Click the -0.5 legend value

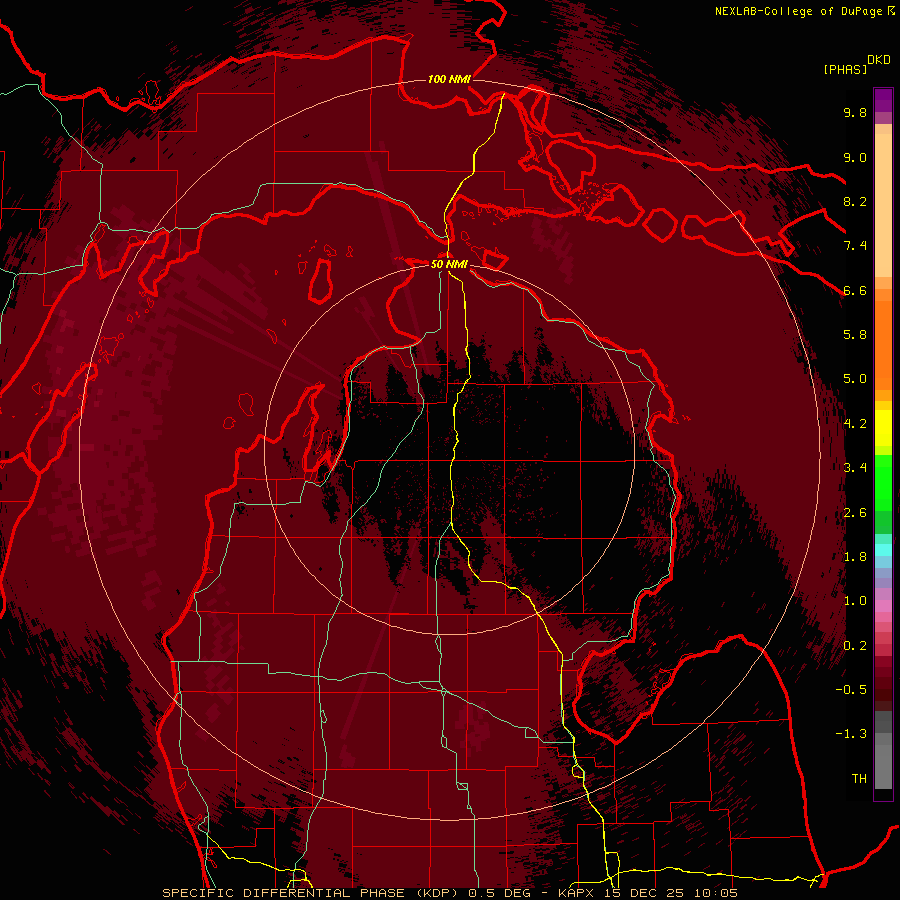851,690
